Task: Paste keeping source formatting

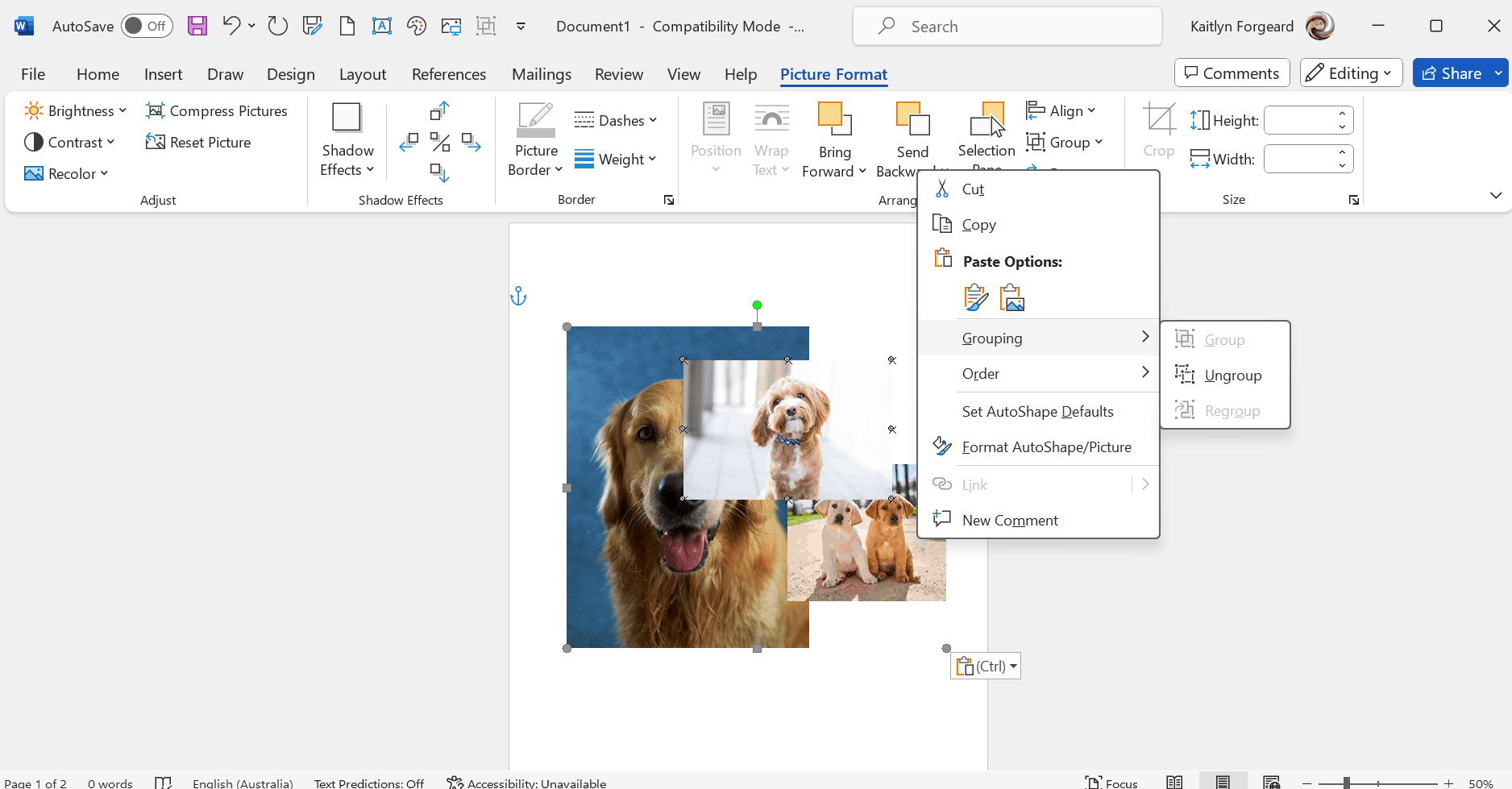Action: click(976, 297)
